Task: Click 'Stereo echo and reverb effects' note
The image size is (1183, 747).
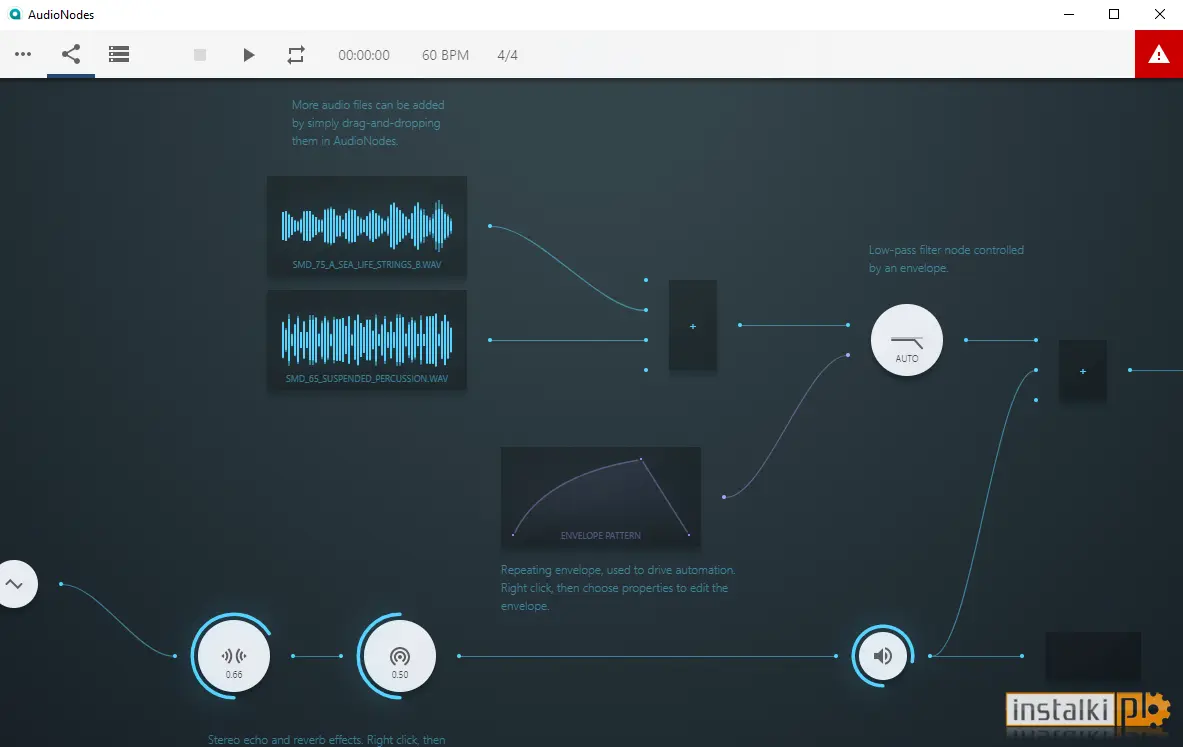Action: click(327, 740)
